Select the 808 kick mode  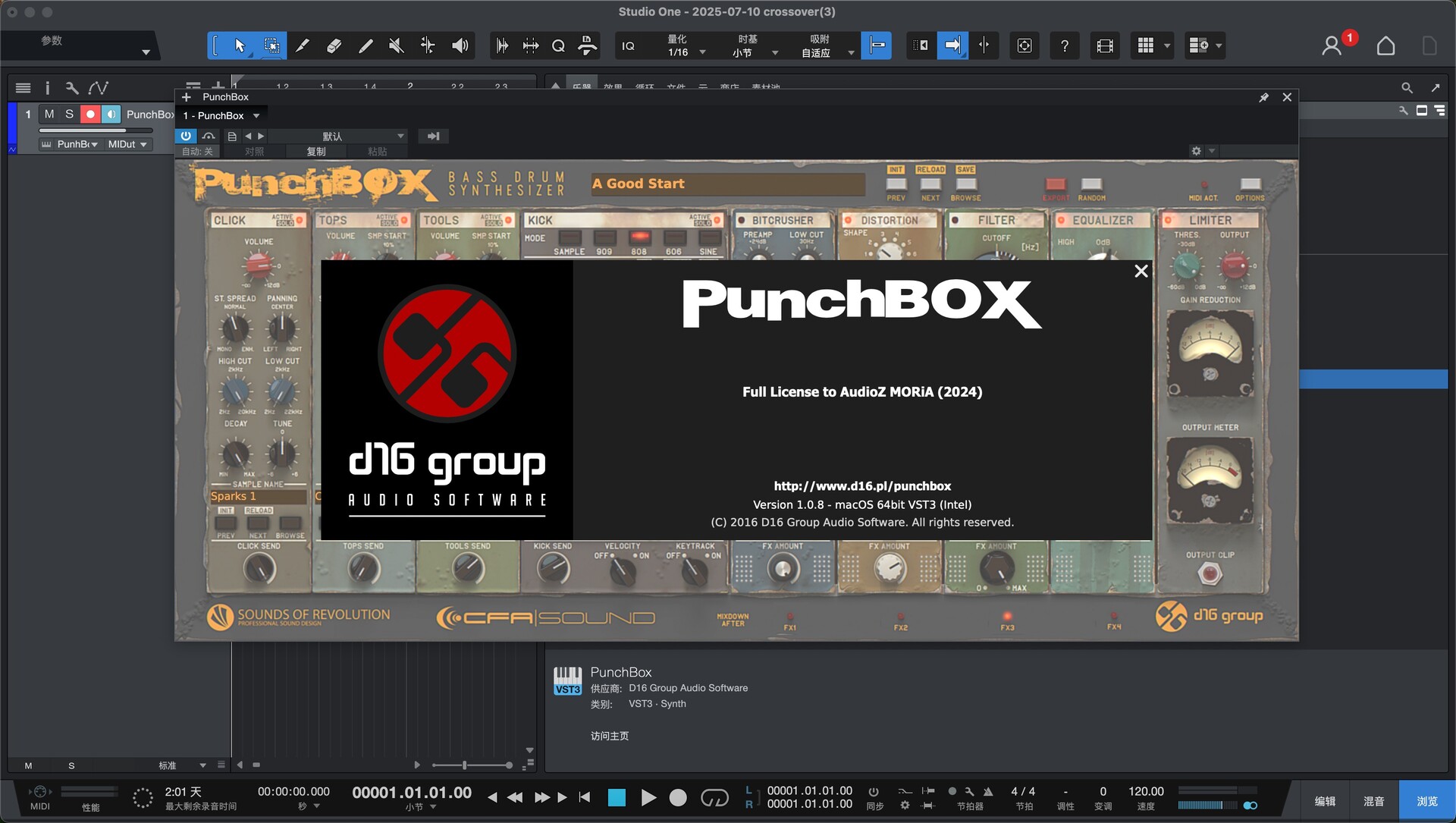[639, 237]
